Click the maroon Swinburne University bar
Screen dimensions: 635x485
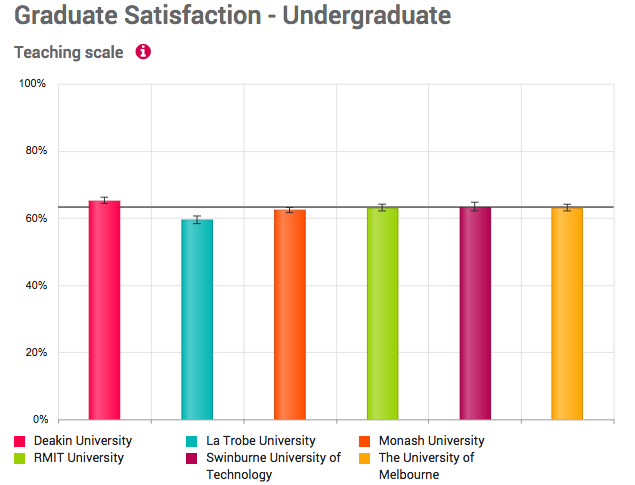coord(475,313)
